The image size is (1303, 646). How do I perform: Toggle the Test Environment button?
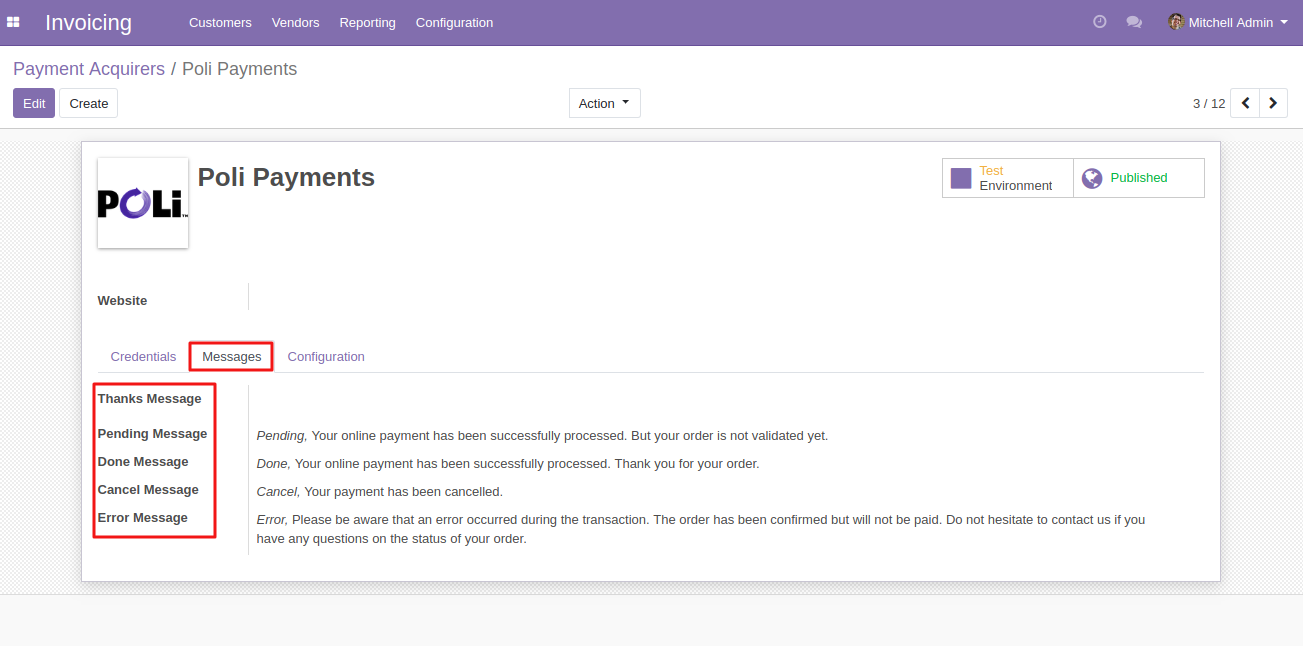(1008, 178)
